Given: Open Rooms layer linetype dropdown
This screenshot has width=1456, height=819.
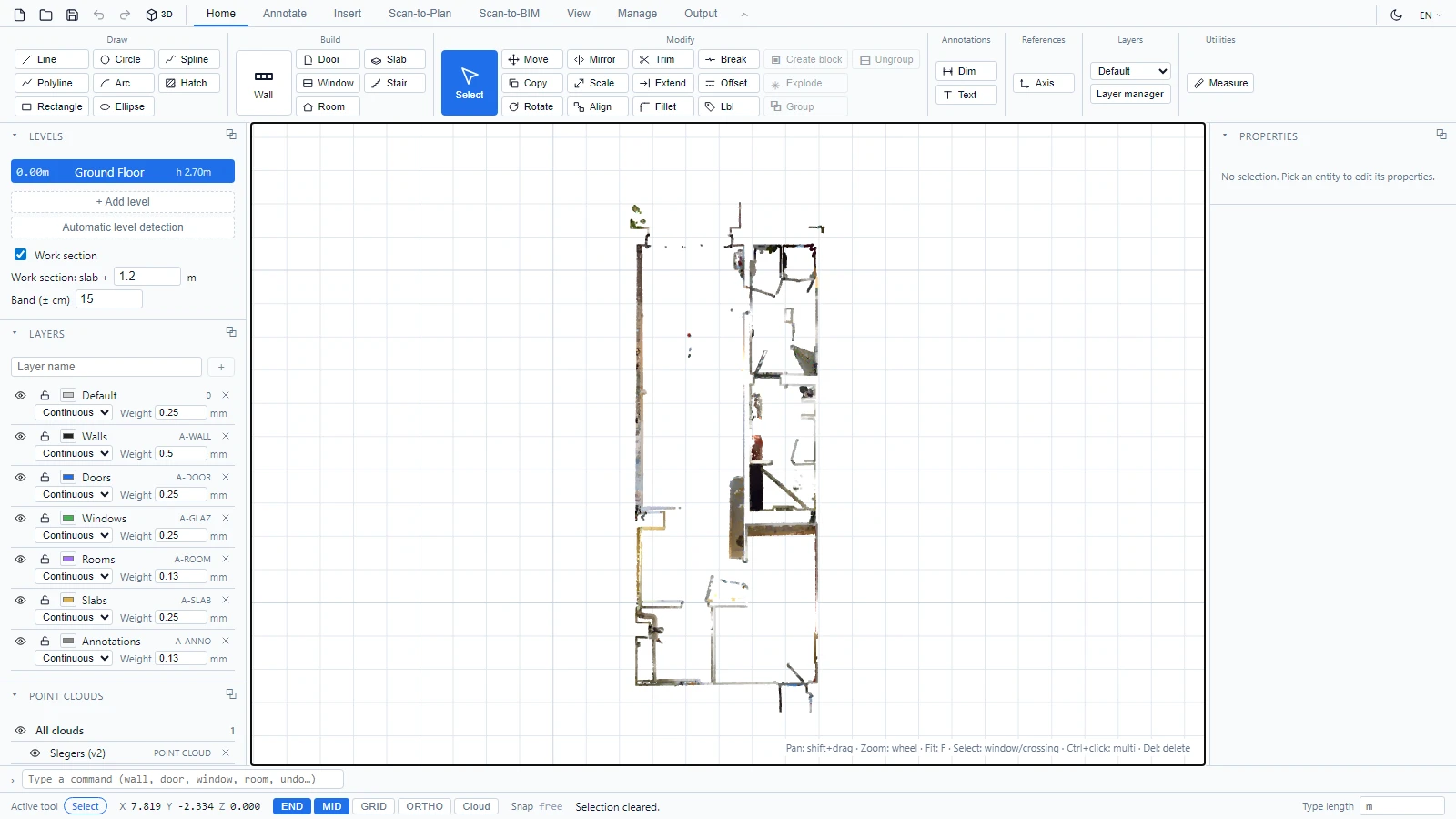Looking at the screenshot, I should click(x=73, y=576).
